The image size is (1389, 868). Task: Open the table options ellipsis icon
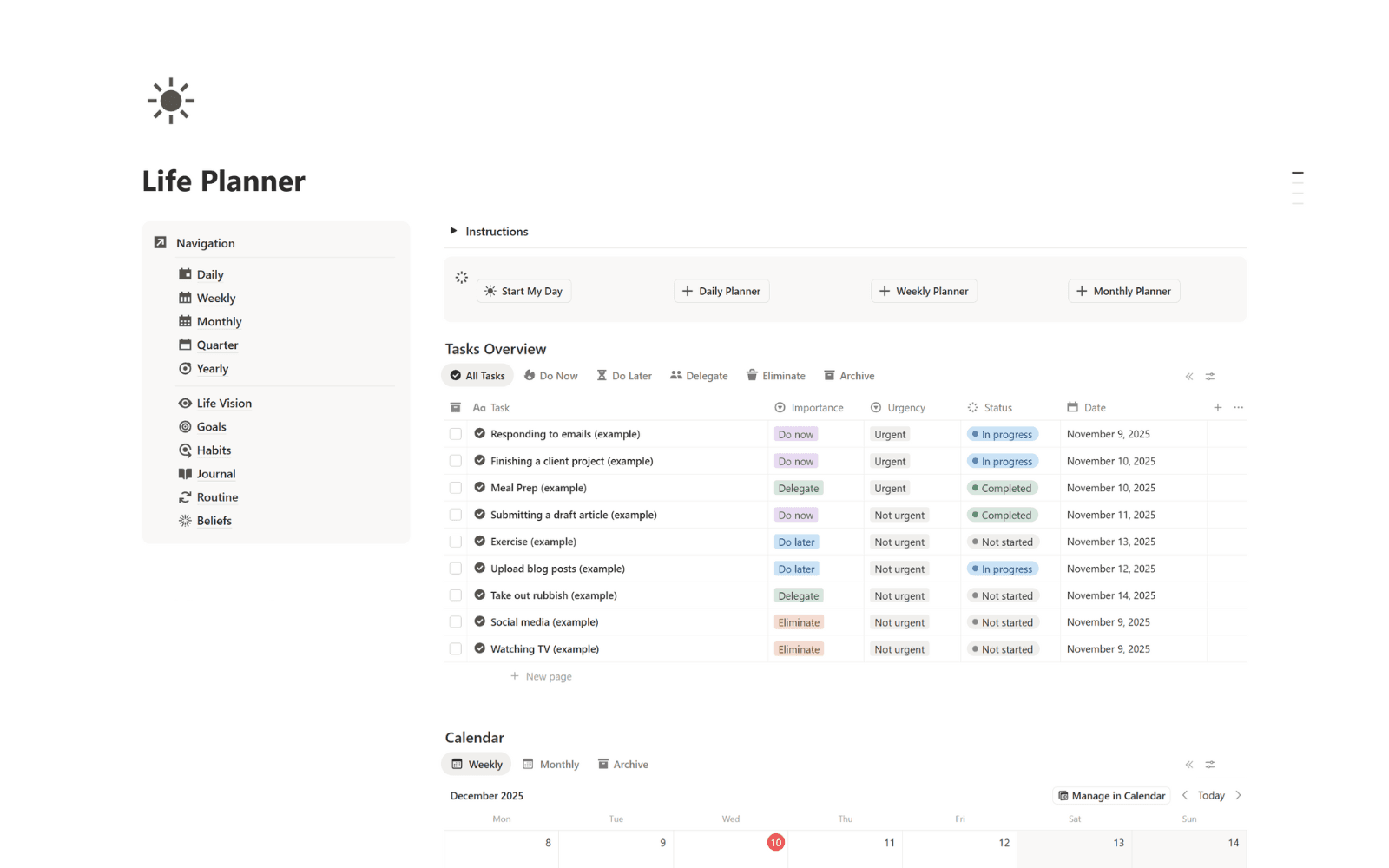coord(1239,406)
